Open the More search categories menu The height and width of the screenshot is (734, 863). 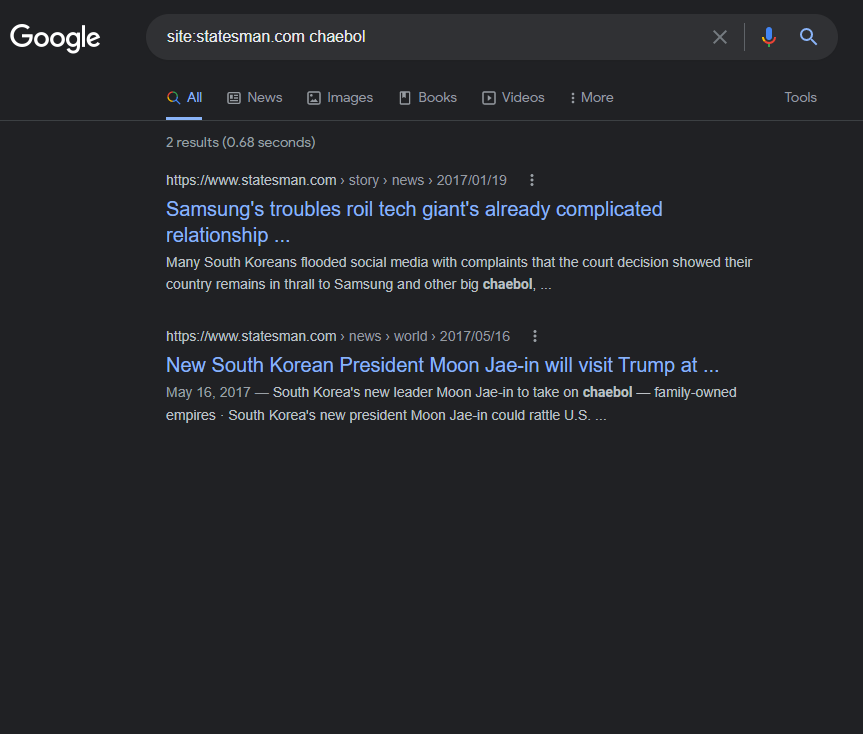click(592, 98)
